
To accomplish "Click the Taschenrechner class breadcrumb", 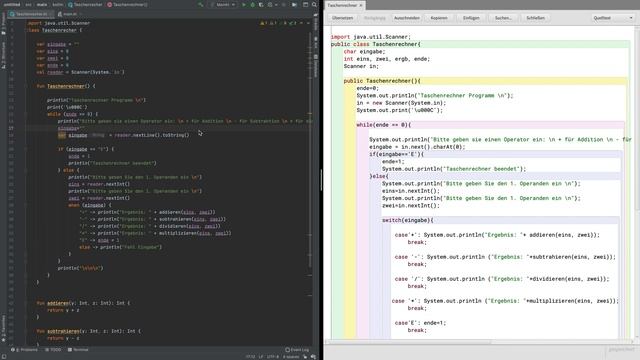I will coord(85,4).
